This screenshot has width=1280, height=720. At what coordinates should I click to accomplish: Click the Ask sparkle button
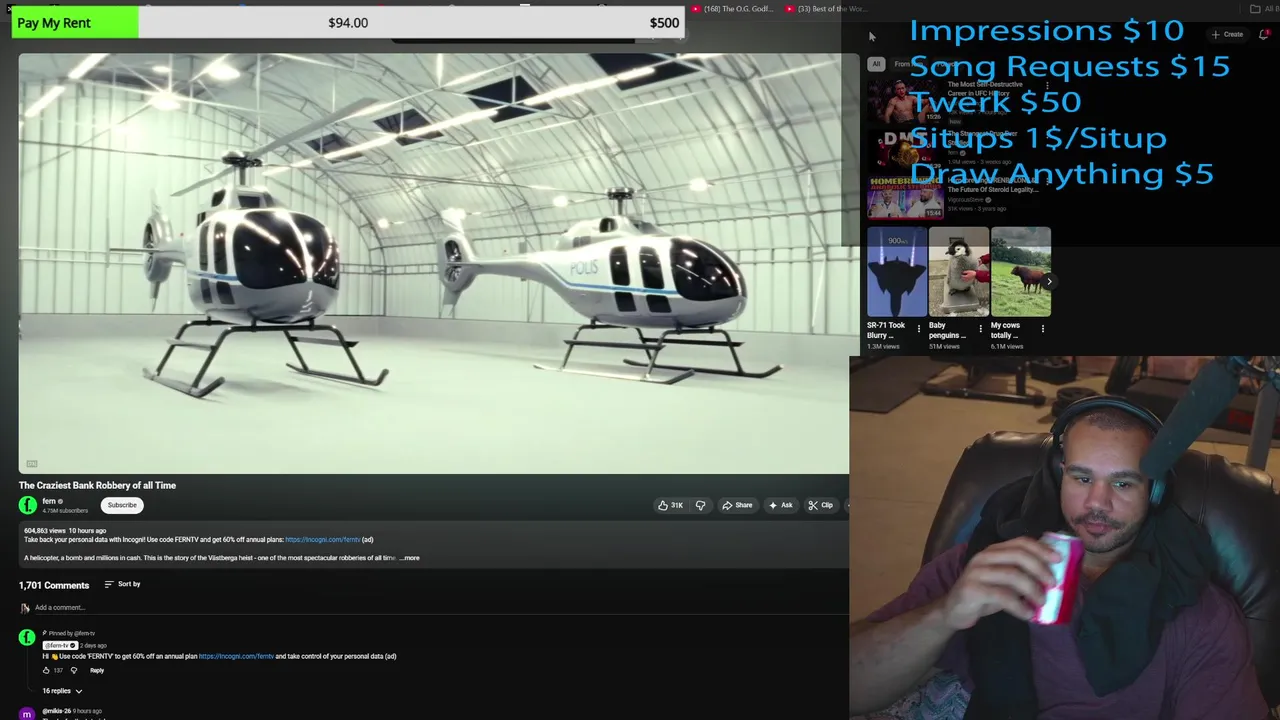pyautogui.click(x=780, y=505)
